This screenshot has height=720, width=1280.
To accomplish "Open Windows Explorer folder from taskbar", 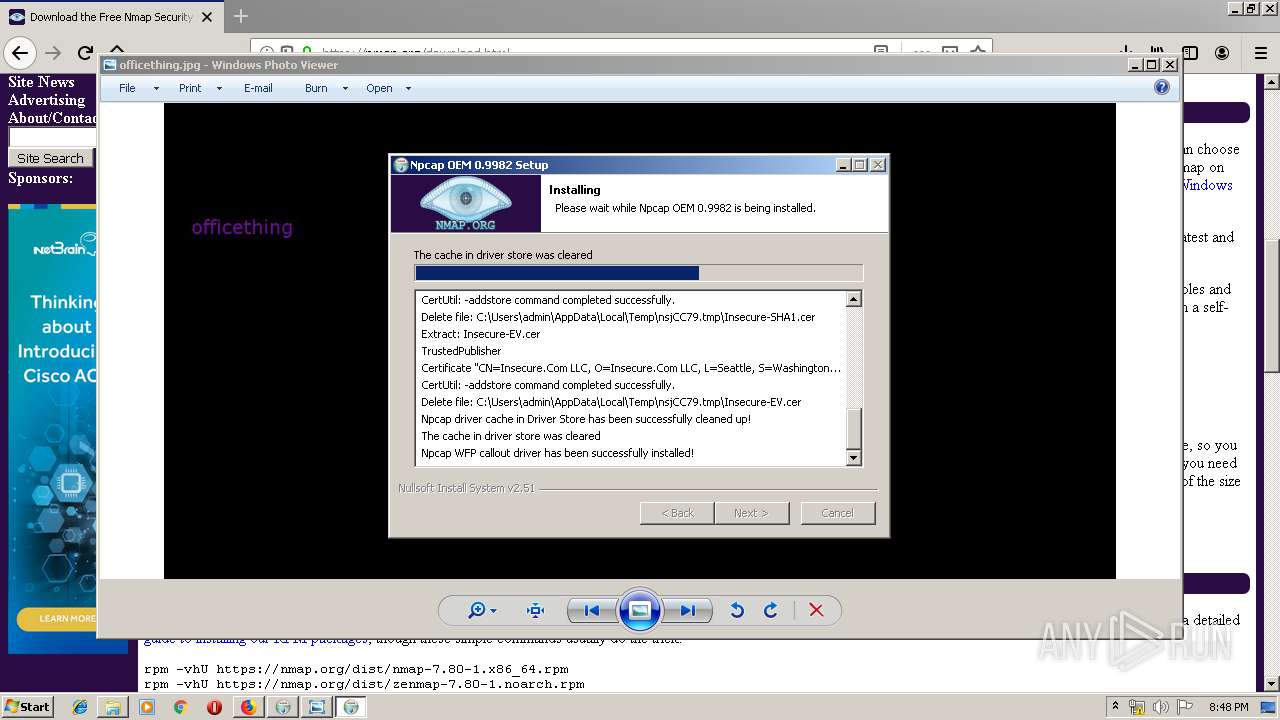I will point(113,707).
